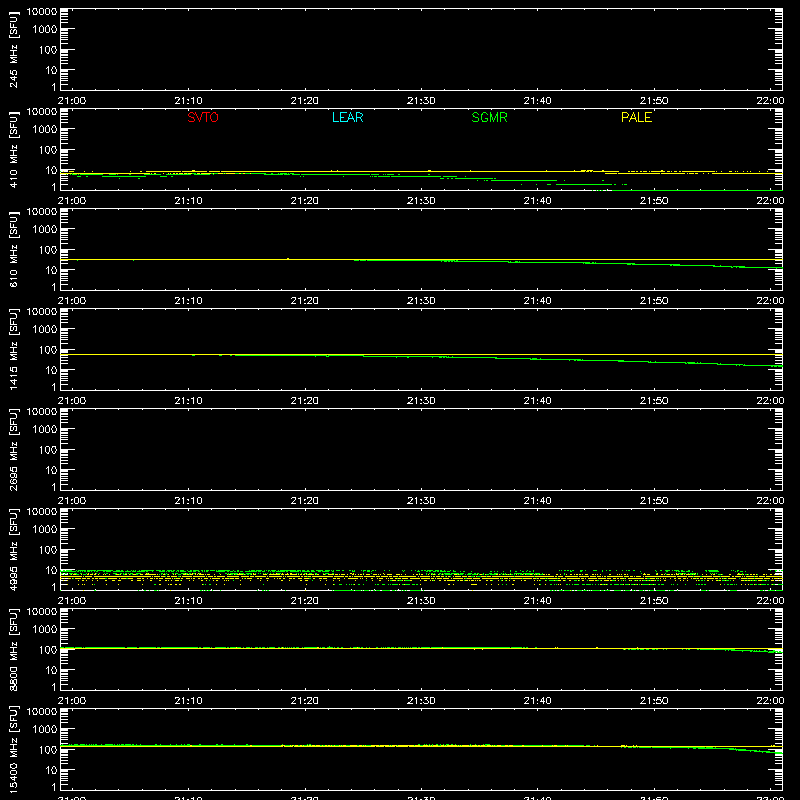Click 21:30 label under 1415 MHz panel

pos(421,401)
